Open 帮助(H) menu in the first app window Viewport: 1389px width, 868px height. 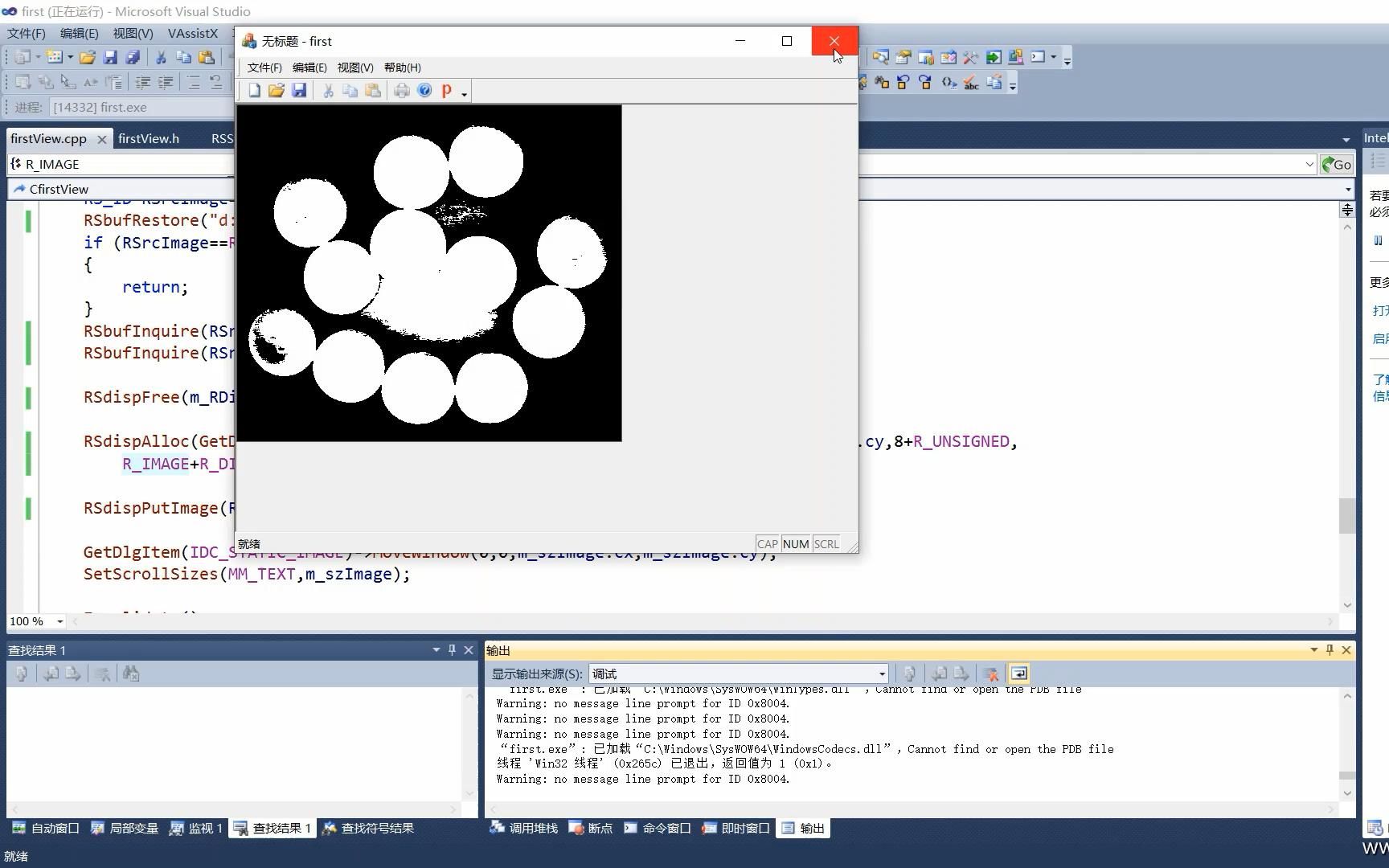pos(402,68)
